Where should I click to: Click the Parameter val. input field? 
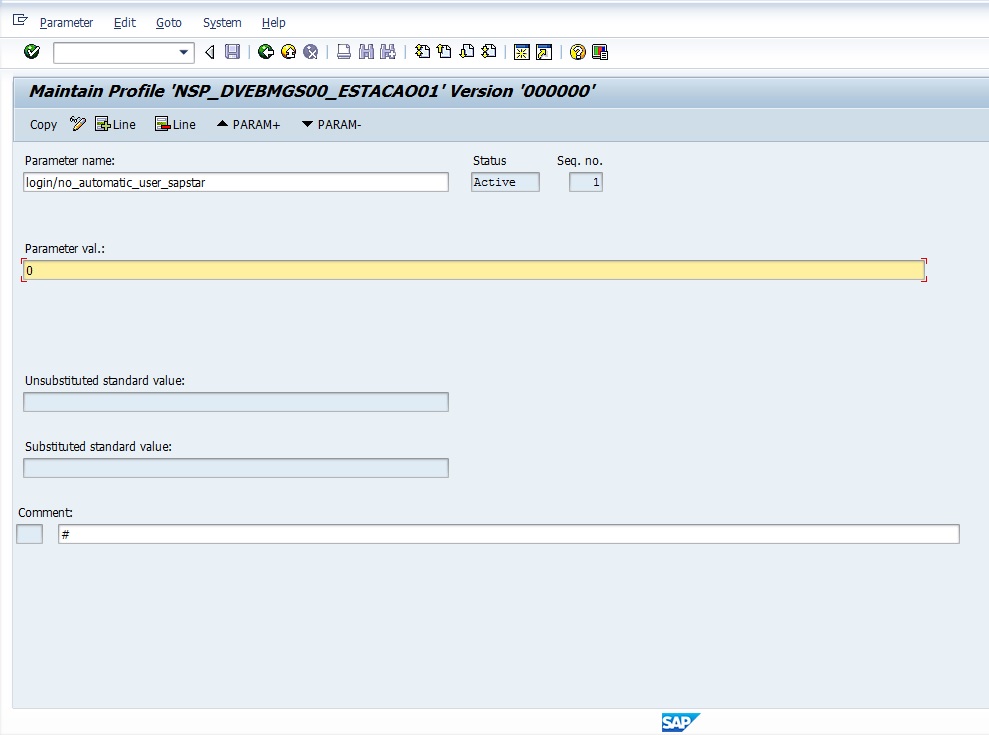473,270
